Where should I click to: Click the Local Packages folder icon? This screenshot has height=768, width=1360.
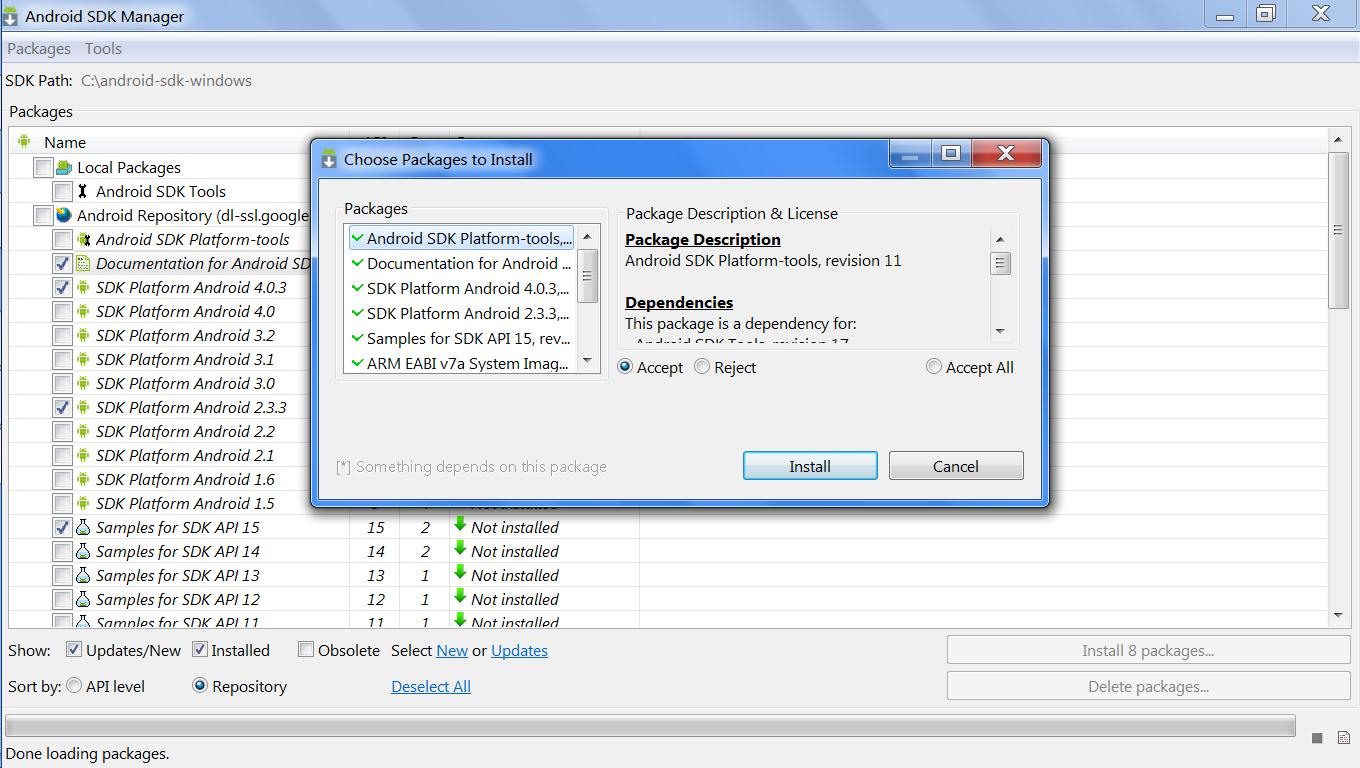point(64,167)
